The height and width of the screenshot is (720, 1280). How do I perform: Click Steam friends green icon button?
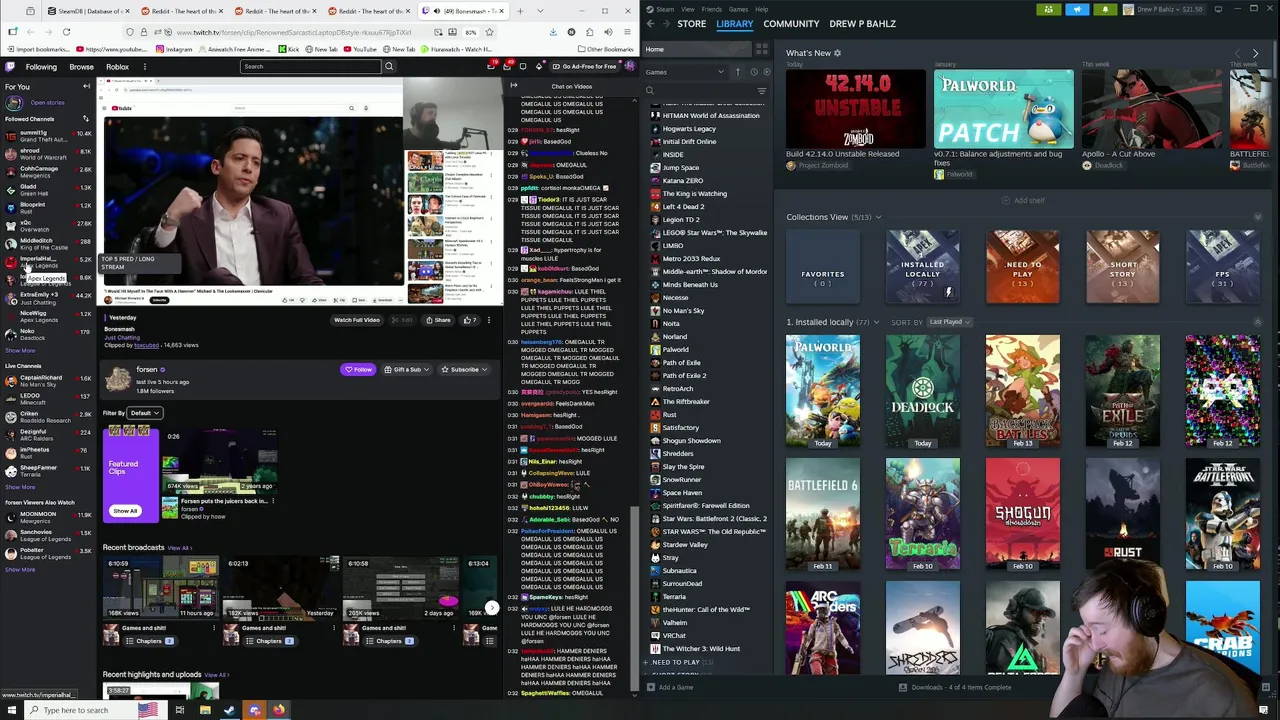(x=1049, y=9)
